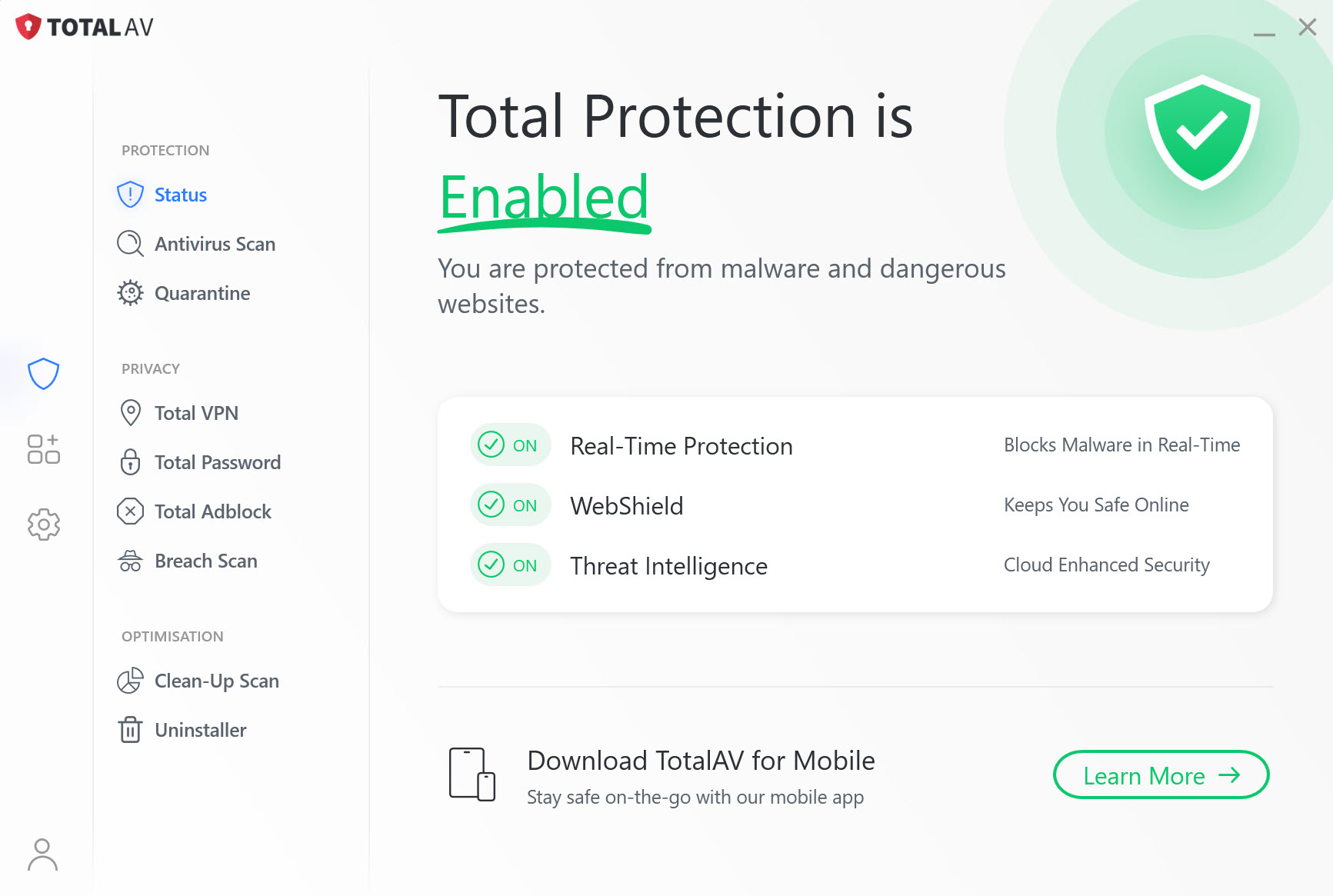Click the Antivirus Scan magnifier icon
1333x896 pixels.
click(x=130, y=244)
